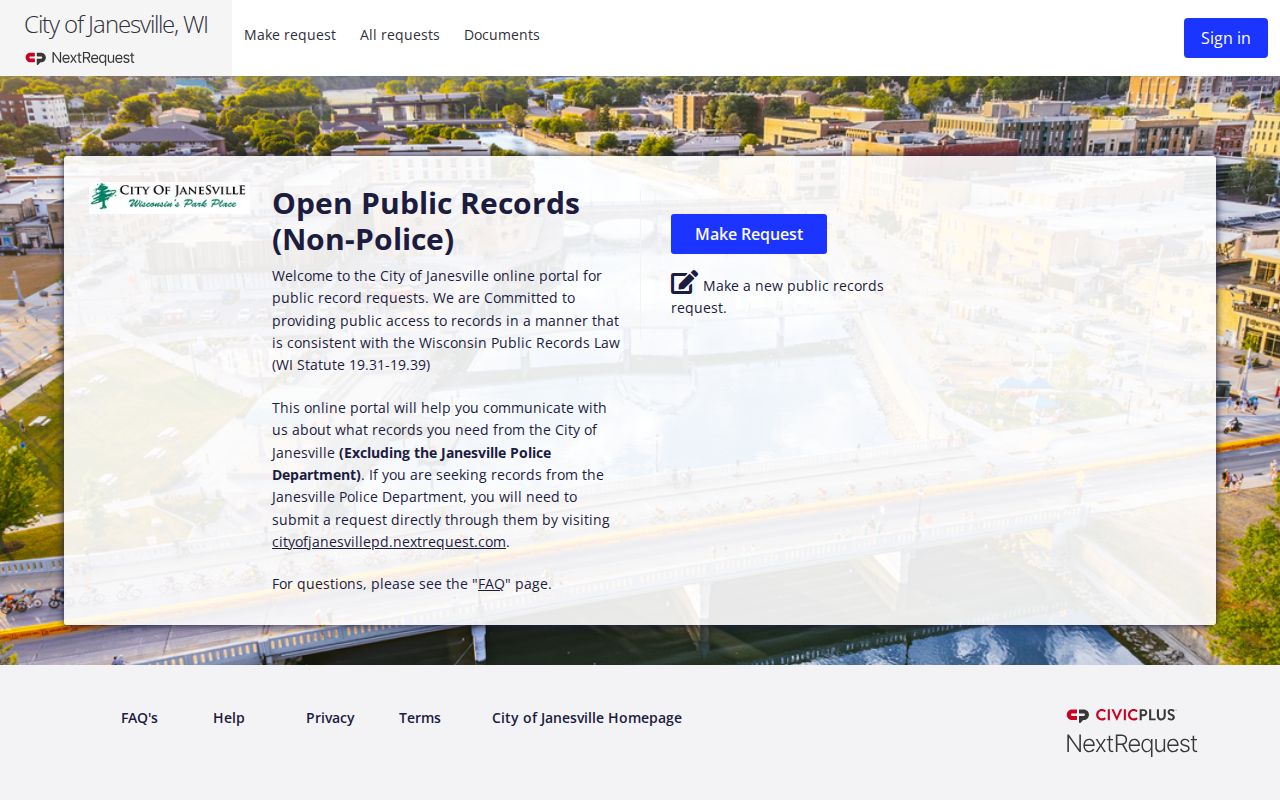Click the NextRequest logo under the city name
1280x800 pixels.
(80, 58)
